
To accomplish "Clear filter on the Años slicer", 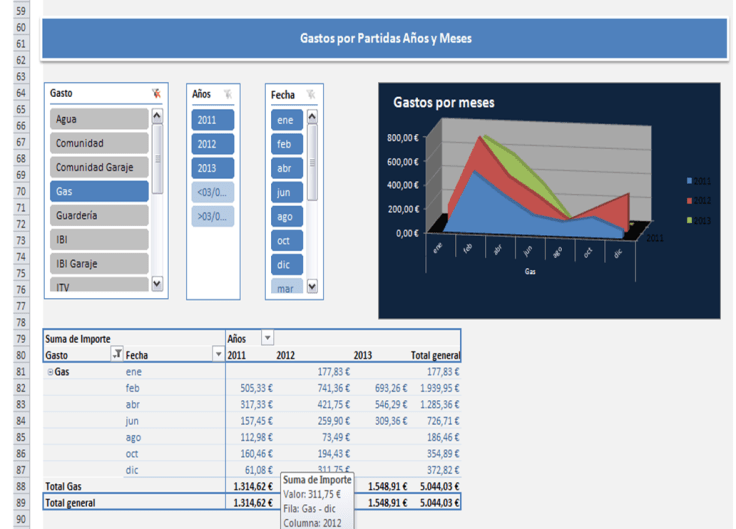I will (x=229, y=94).
